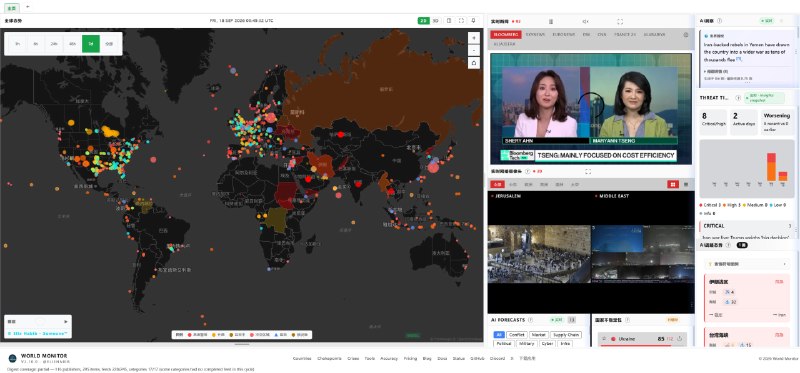Click the World Monitor logo
The width and height of the screenshot is (800, 373).
pyautogui.click(x=12, y=358)
